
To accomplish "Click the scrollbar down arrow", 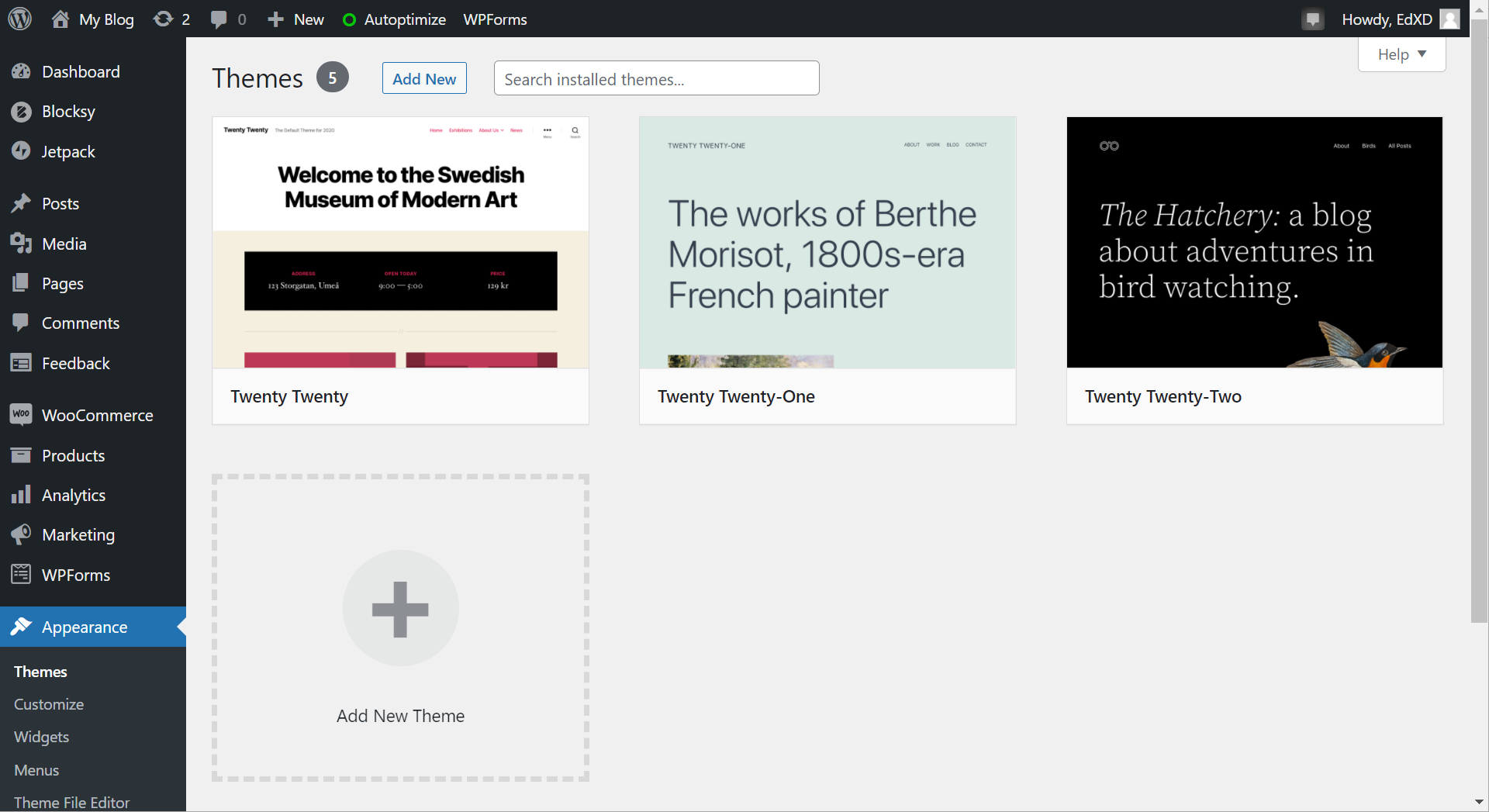I will click(x=1479, y=802).
